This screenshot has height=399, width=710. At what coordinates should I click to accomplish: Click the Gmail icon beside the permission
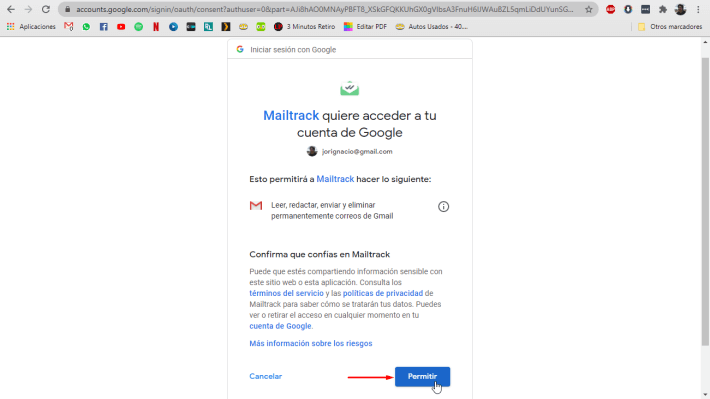tap(256, 206)
